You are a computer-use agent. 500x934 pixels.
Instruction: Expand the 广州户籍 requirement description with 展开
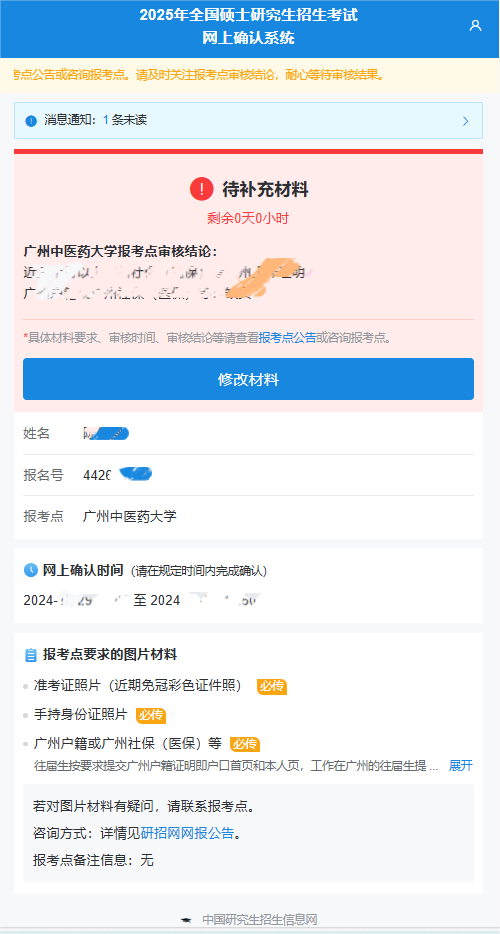click(461, 765)
